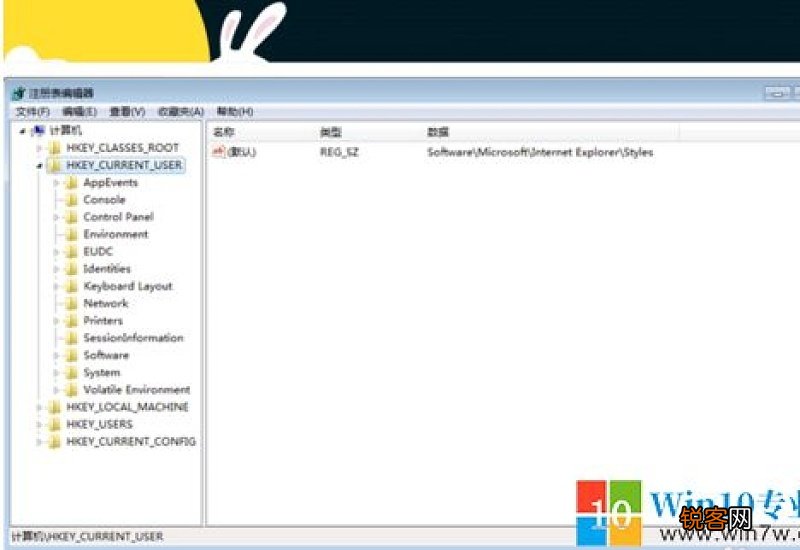The height and width of the screenshot is (550, 800).
Task: Click the string value icon of (默认)
Action: point(219,152)
